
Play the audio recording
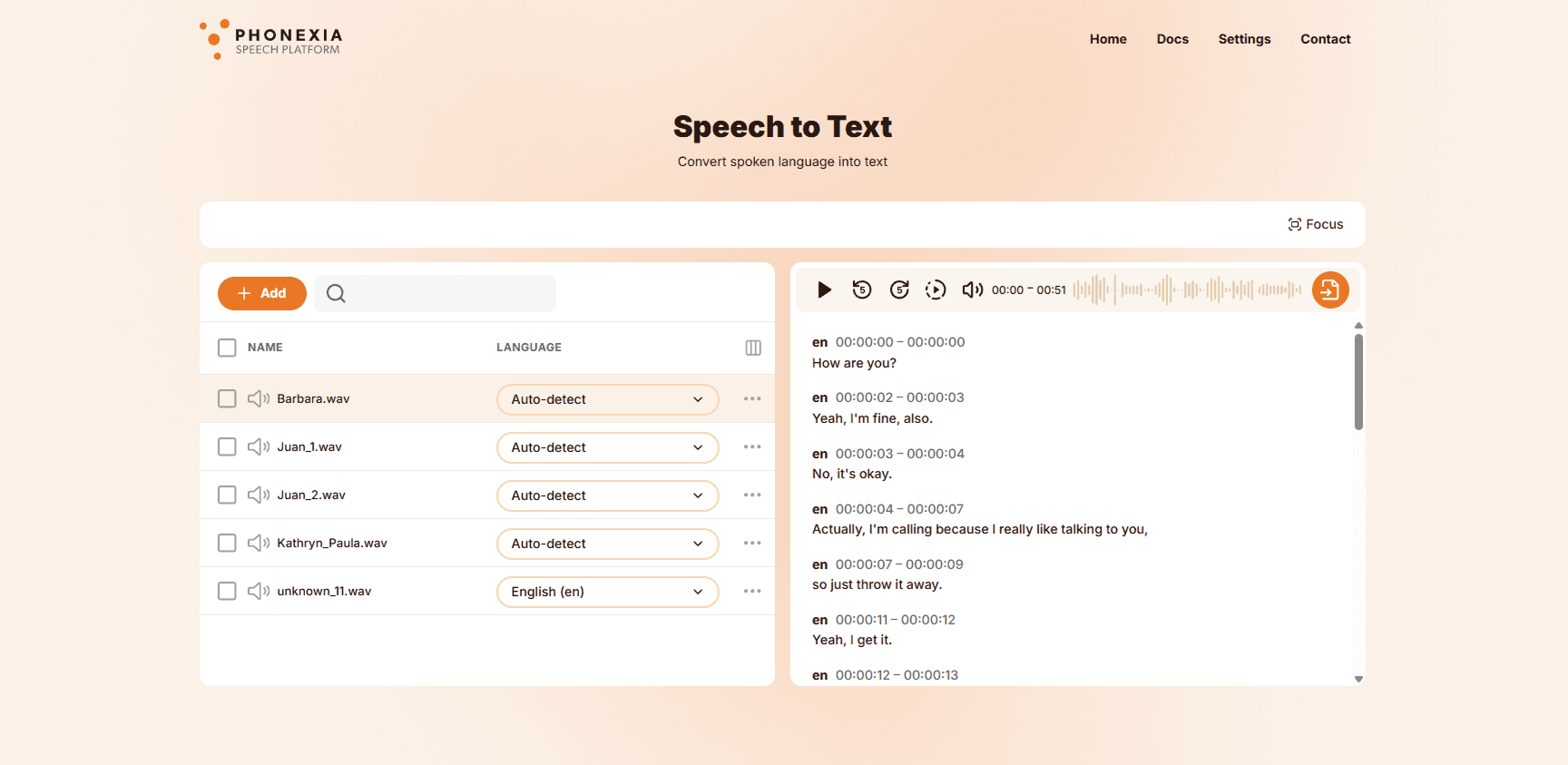[824, 289]
